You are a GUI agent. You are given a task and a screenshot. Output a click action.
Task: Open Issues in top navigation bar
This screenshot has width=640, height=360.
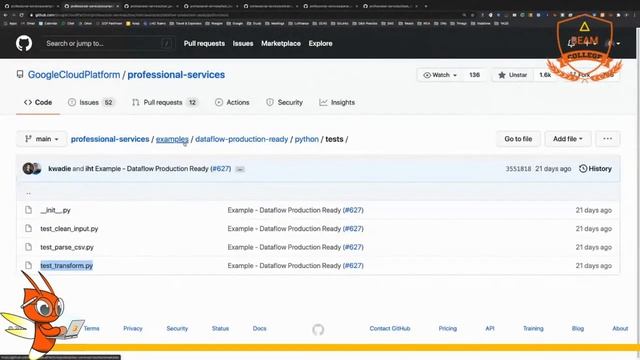point(243,43)
